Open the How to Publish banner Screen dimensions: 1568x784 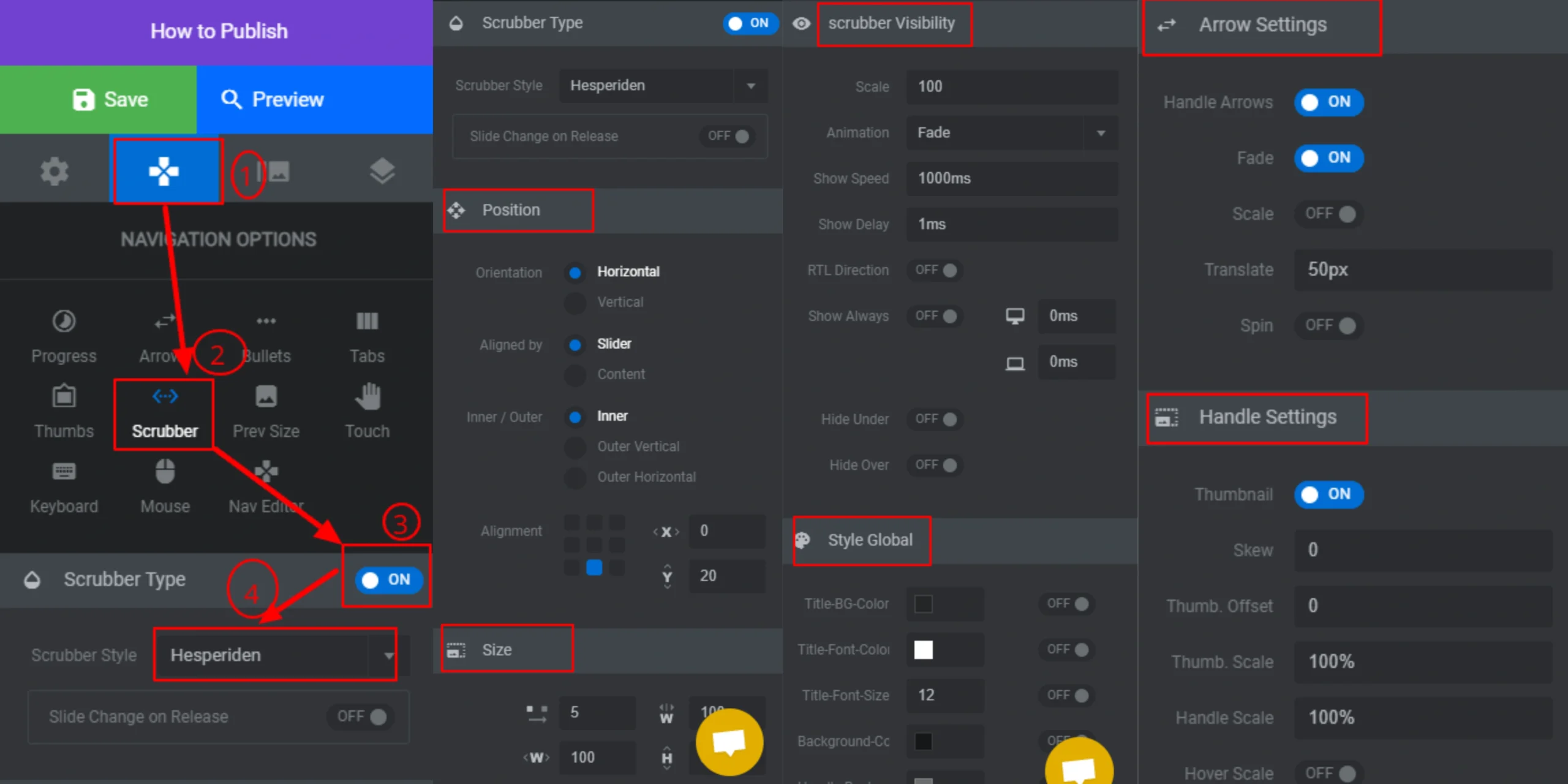[x=216, y=32]
